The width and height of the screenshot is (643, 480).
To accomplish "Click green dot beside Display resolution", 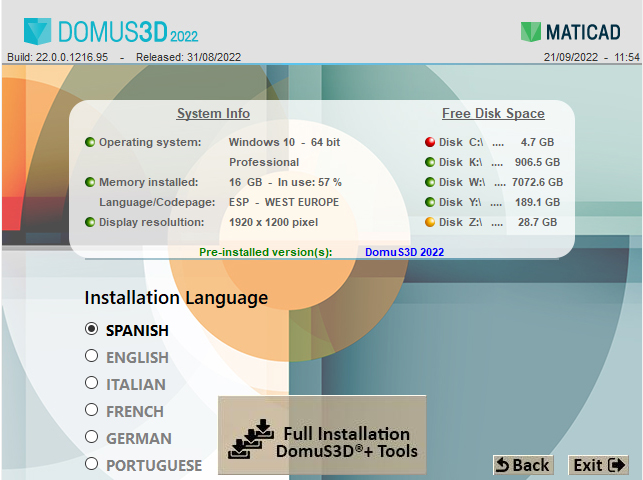I will pos(90,222).
